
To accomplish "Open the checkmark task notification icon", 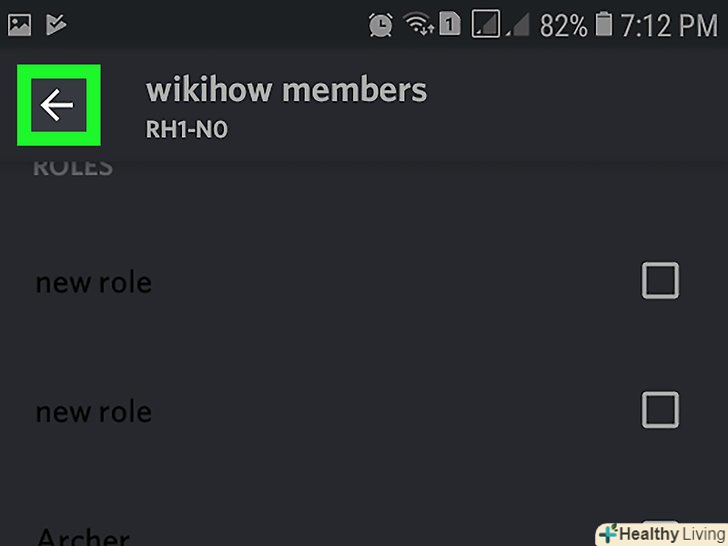I will 56,25.
